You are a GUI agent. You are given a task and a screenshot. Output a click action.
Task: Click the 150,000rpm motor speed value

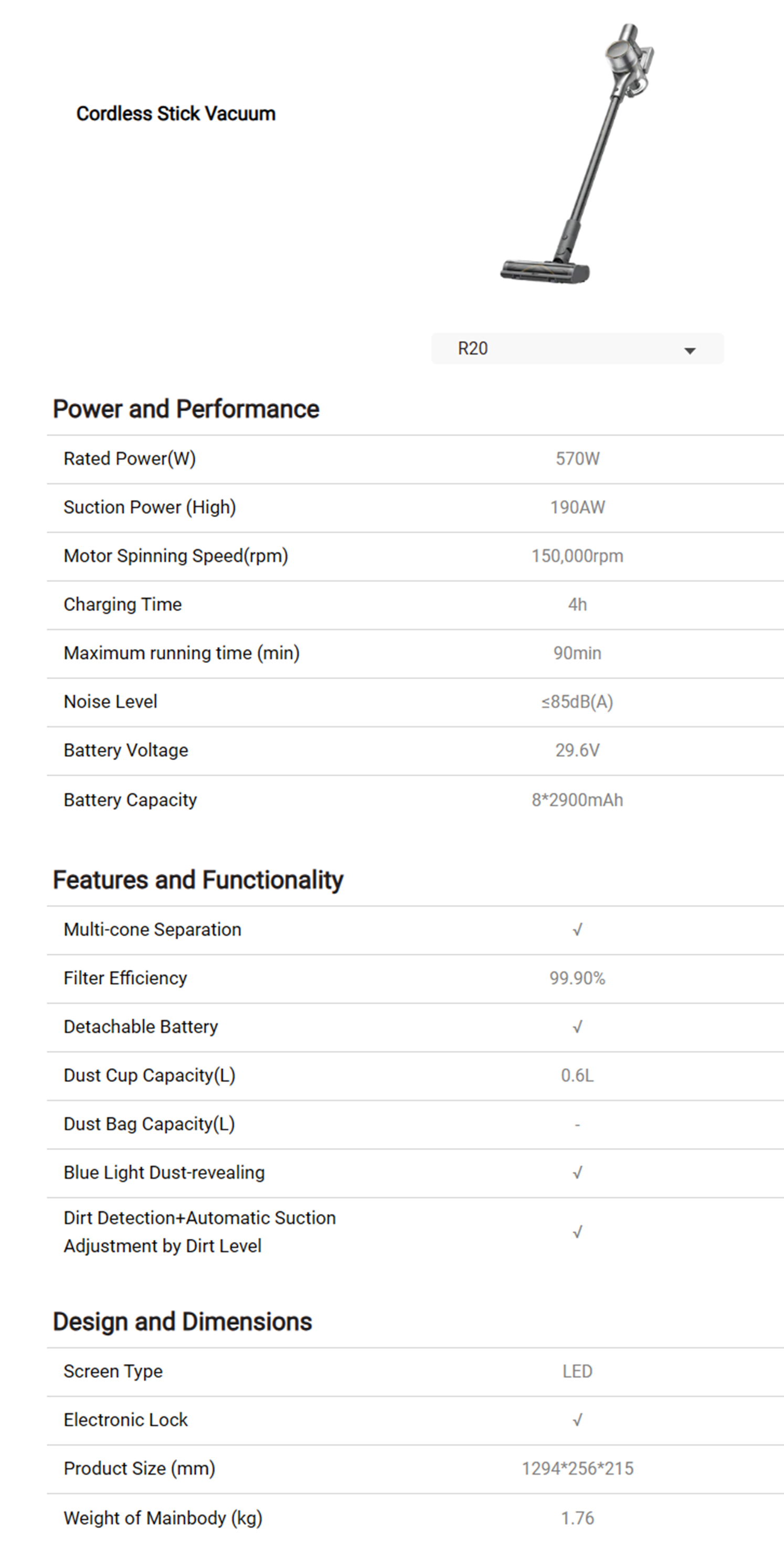577,556
